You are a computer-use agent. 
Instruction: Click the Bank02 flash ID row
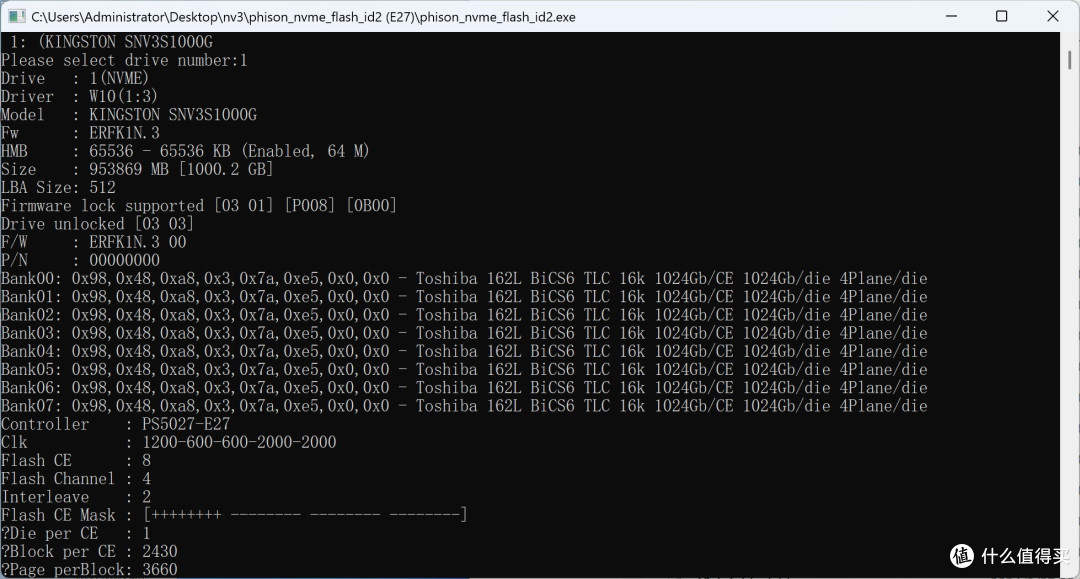[x=464, y=315]
